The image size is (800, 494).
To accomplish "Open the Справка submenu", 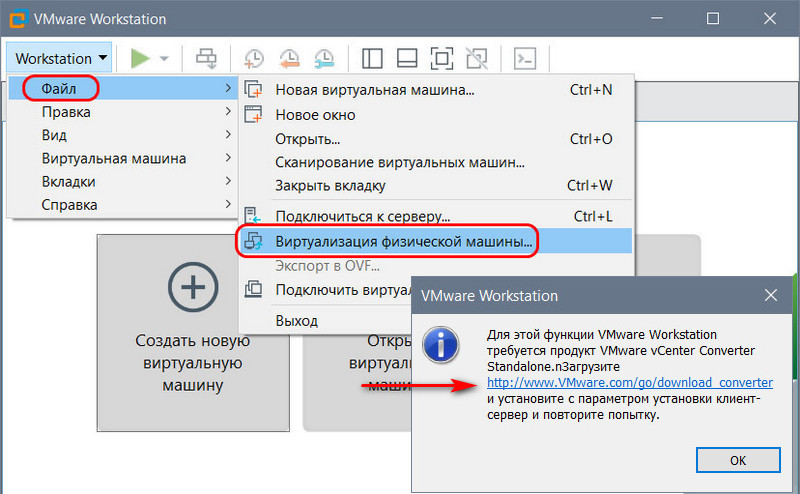I will (x=122, y=205).
